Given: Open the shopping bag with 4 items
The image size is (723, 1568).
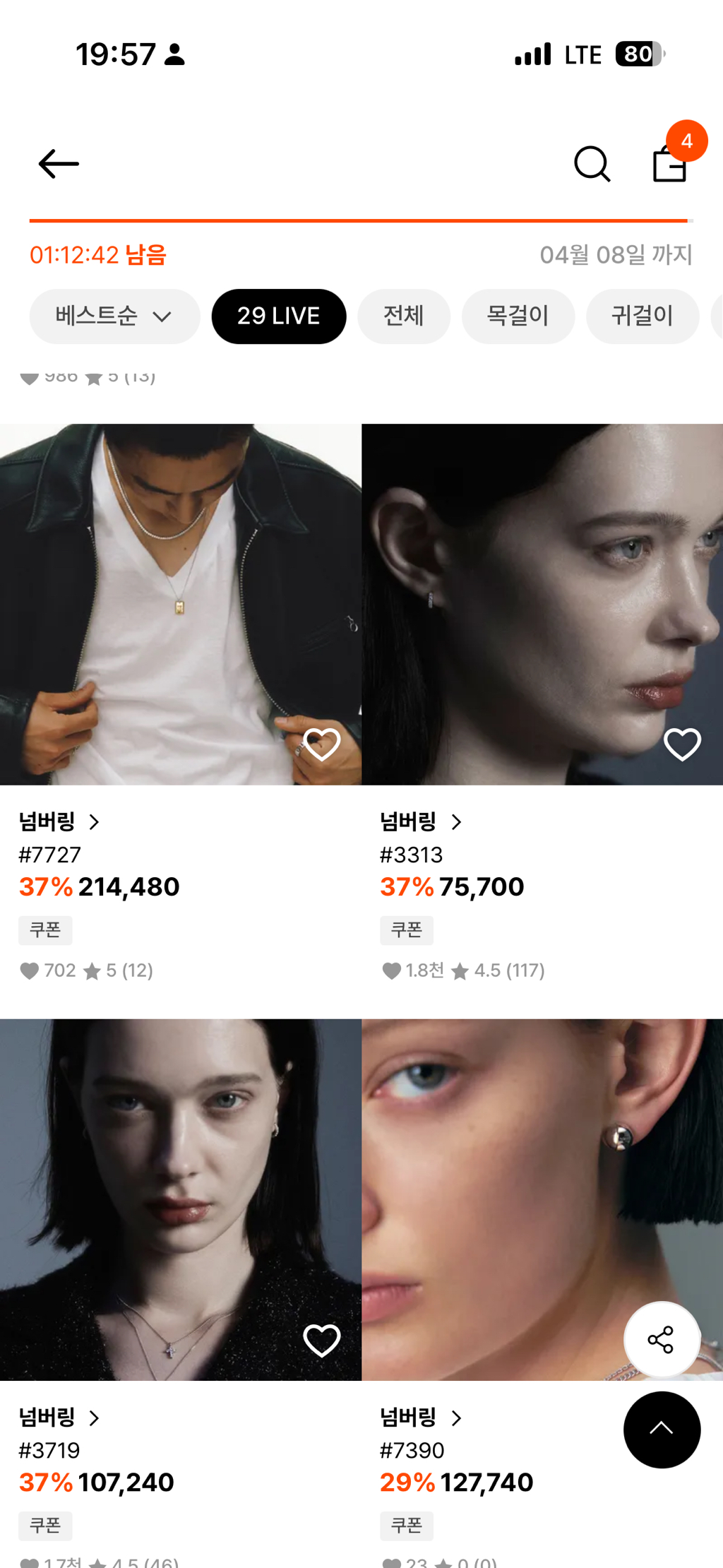Looking at the screenshot, I should (x=669, y=164).
